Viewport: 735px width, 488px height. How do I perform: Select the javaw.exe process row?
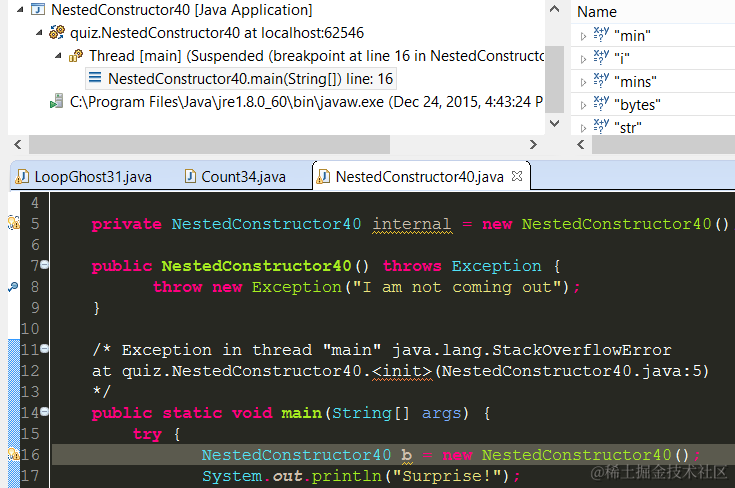coord(297,101)
